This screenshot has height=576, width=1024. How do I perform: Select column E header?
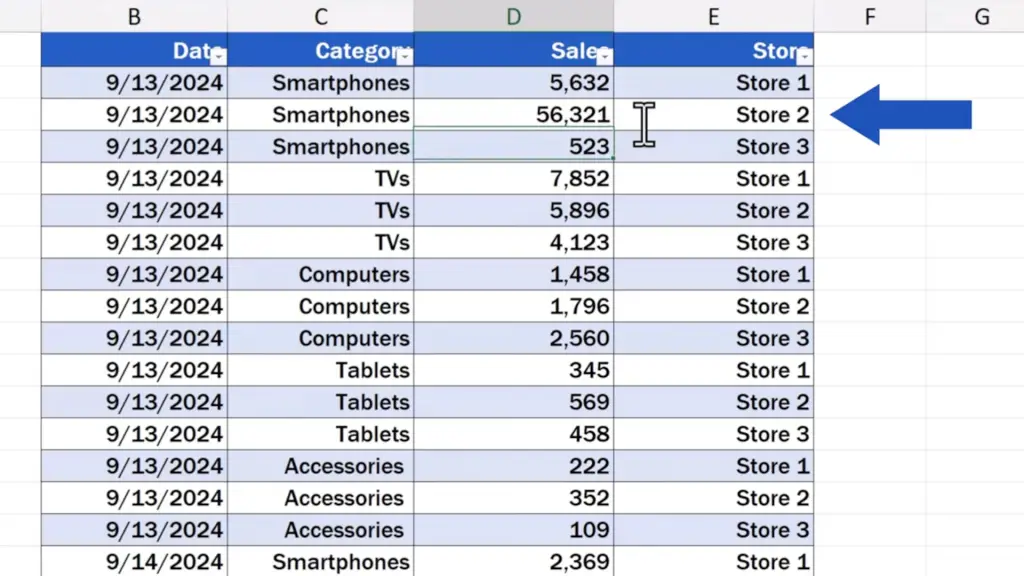click(714, 16)
